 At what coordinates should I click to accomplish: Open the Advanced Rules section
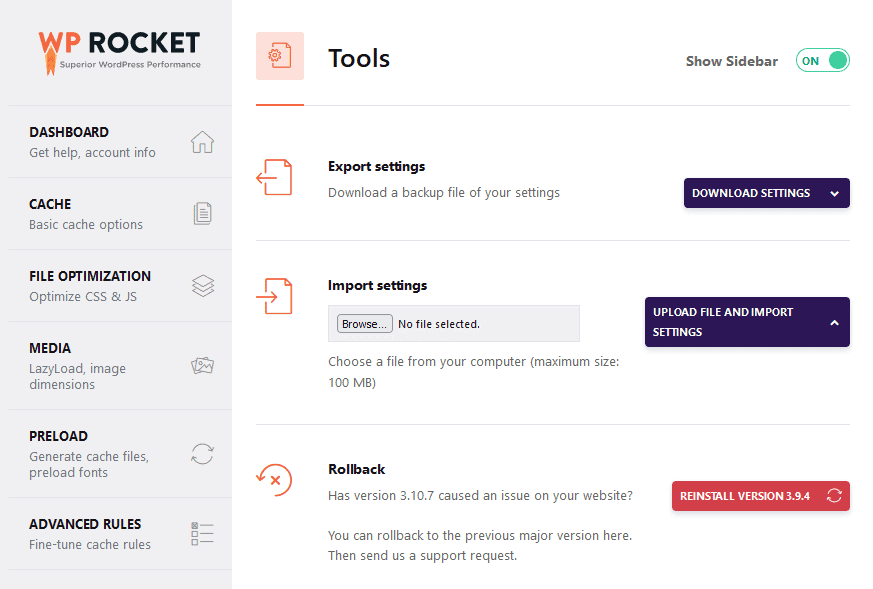pos(120,533)
